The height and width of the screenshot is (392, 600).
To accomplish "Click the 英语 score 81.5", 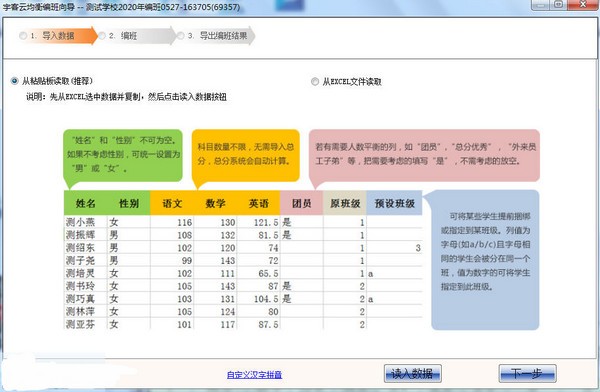I will tap(268, 235).
